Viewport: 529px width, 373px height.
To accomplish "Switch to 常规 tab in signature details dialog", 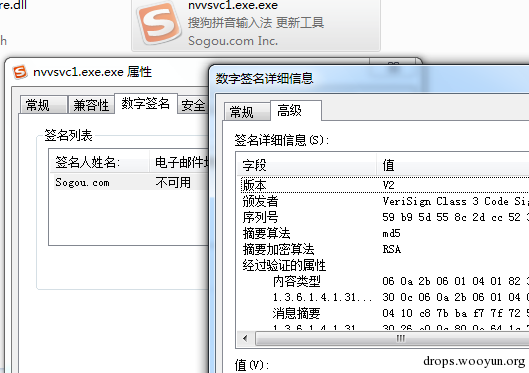I will tap(247, 112).
